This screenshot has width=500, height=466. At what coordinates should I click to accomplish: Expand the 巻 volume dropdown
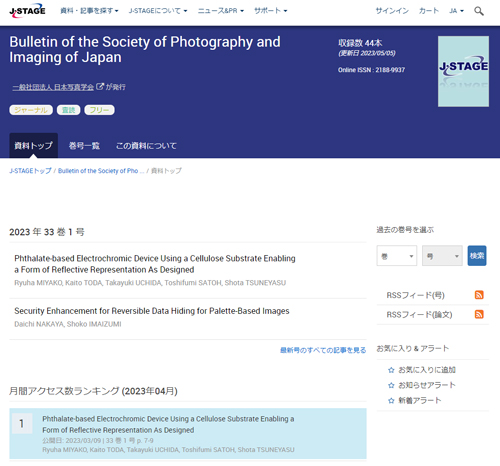397,256
